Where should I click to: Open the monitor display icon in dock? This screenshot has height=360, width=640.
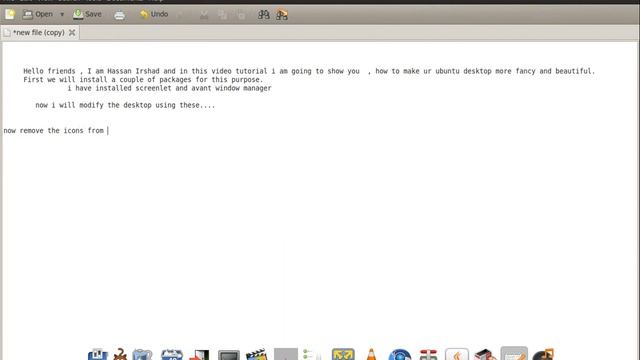(x=229, y=355)
